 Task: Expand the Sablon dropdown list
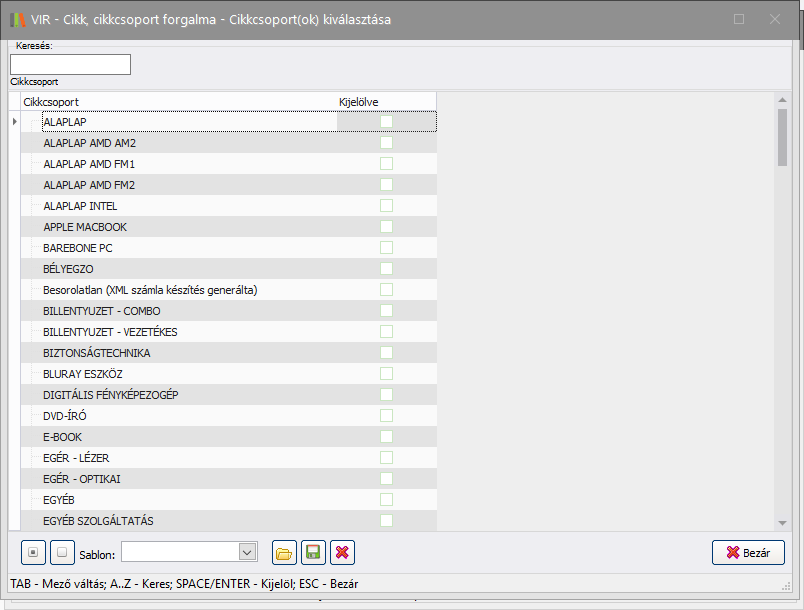click(x=247, y=552)
